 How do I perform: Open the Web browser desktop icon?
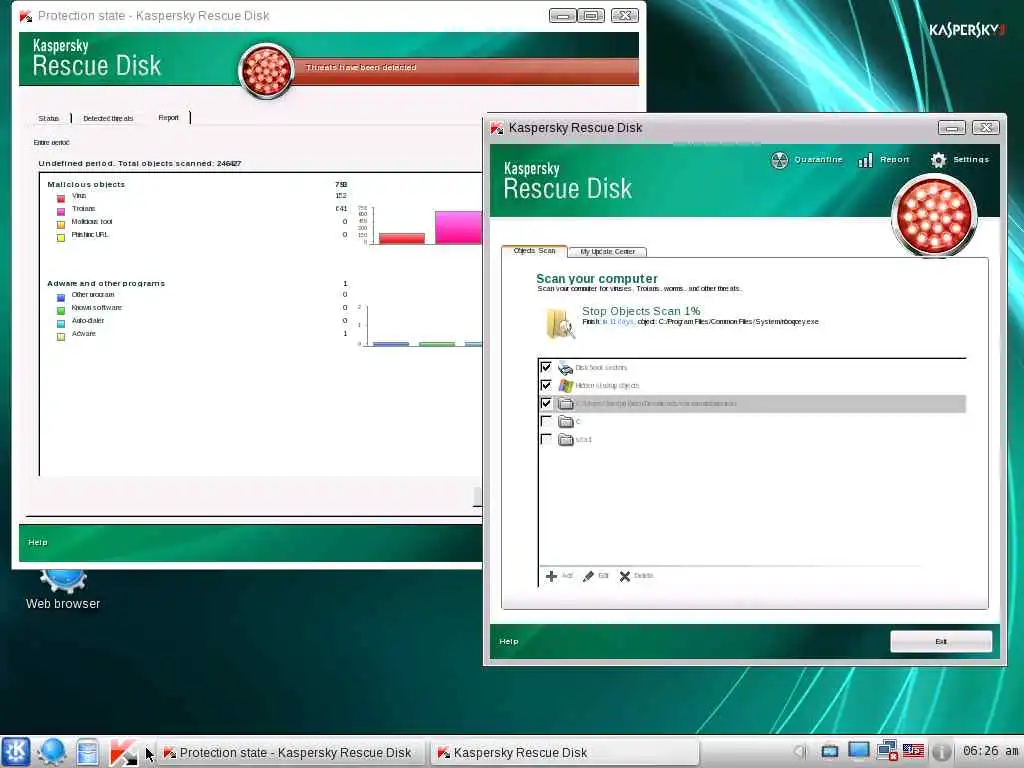[63, 589]
